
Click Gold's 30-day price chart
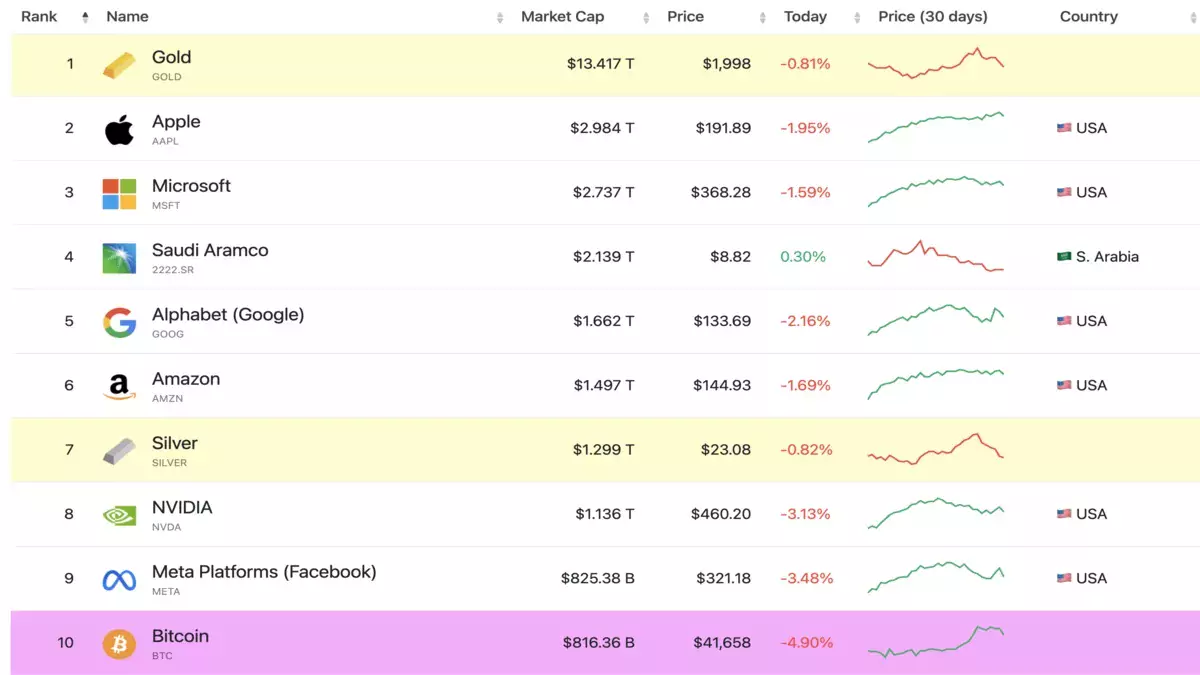click(x=936, y=63)
